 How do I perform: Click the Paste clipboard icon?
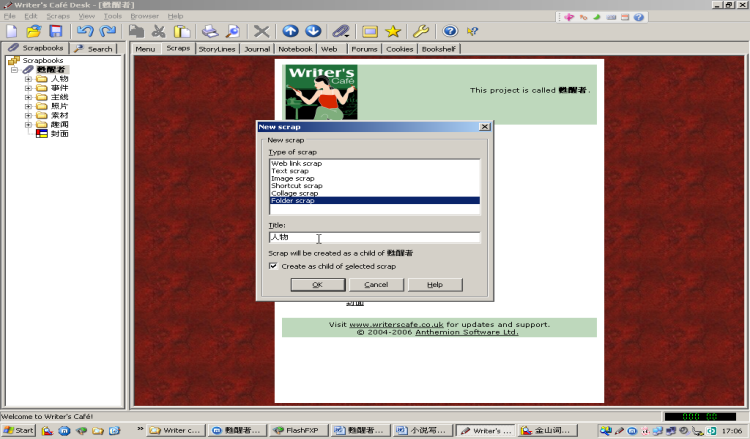tap(182, 32)
